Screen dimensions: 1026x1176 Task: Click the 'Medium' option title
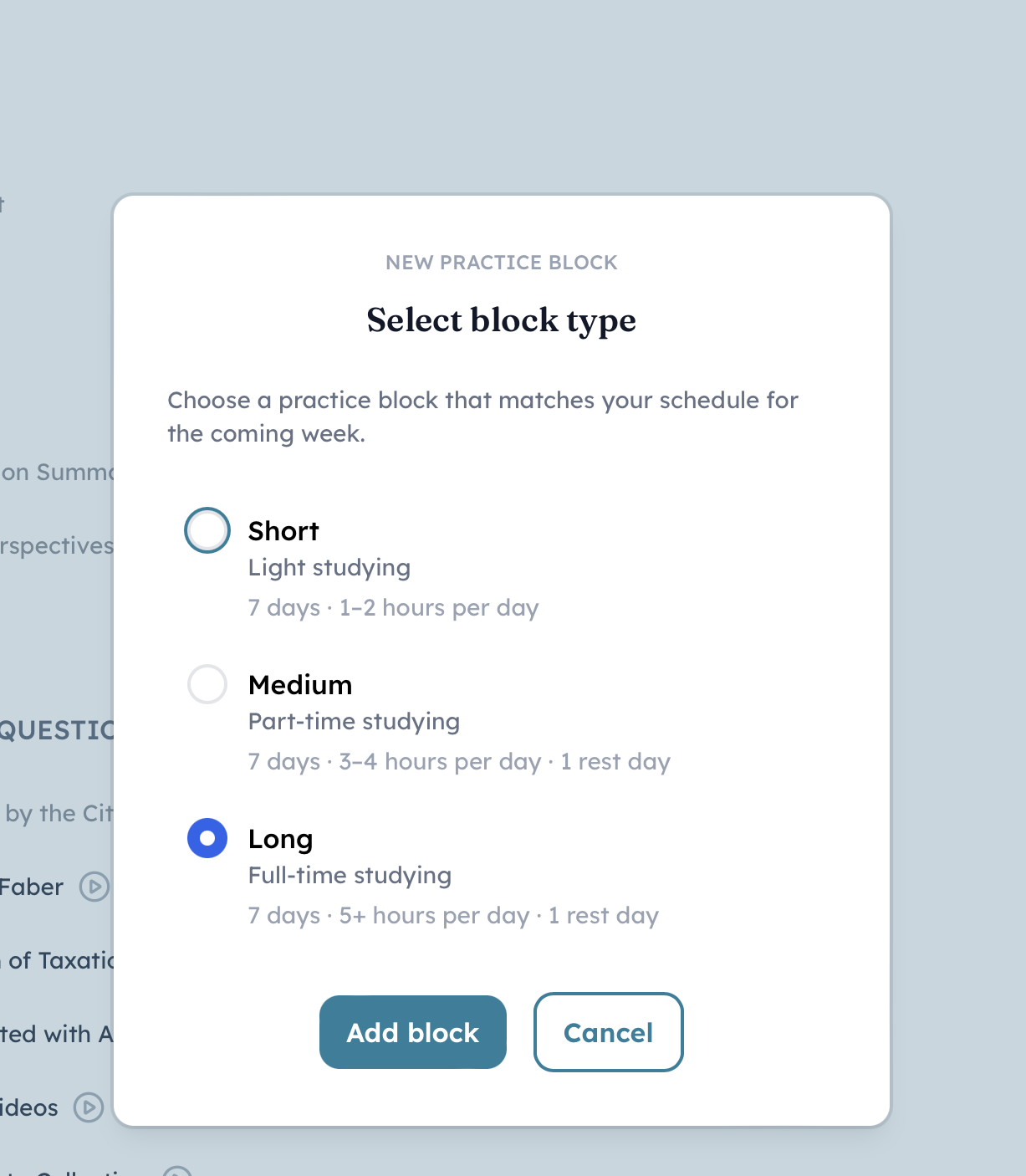(300, 685)
